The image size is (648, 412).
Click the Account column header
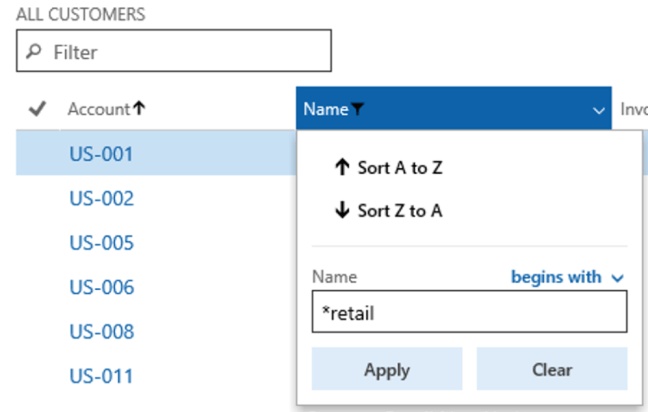pos(98,109)
